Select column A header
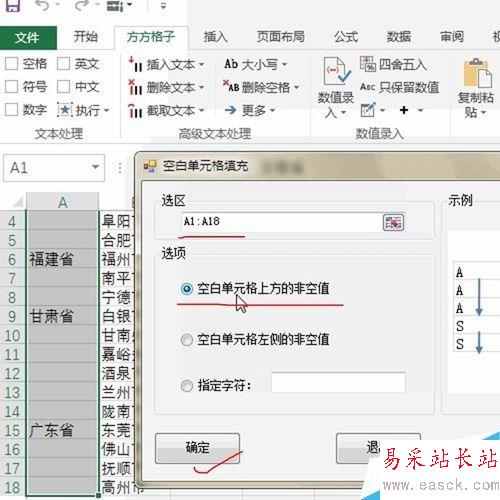Image resolution: width=500 pixels, height=500 pixels. tap(63, 202)
